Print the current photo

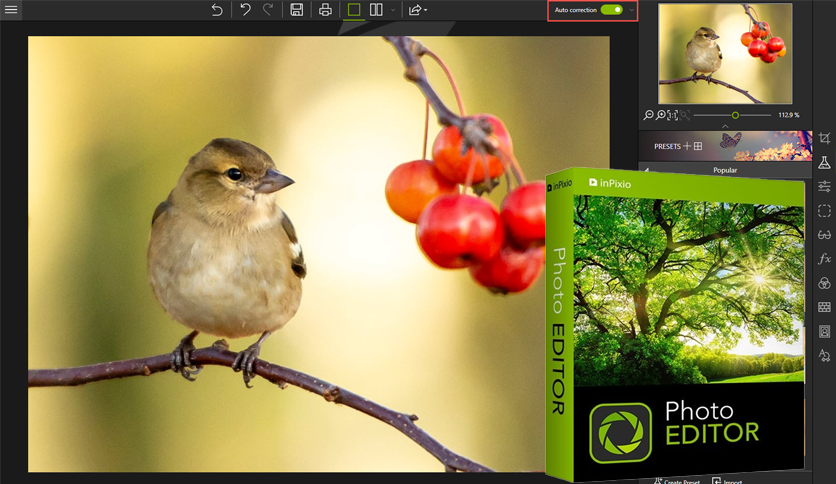click(325, 10)
